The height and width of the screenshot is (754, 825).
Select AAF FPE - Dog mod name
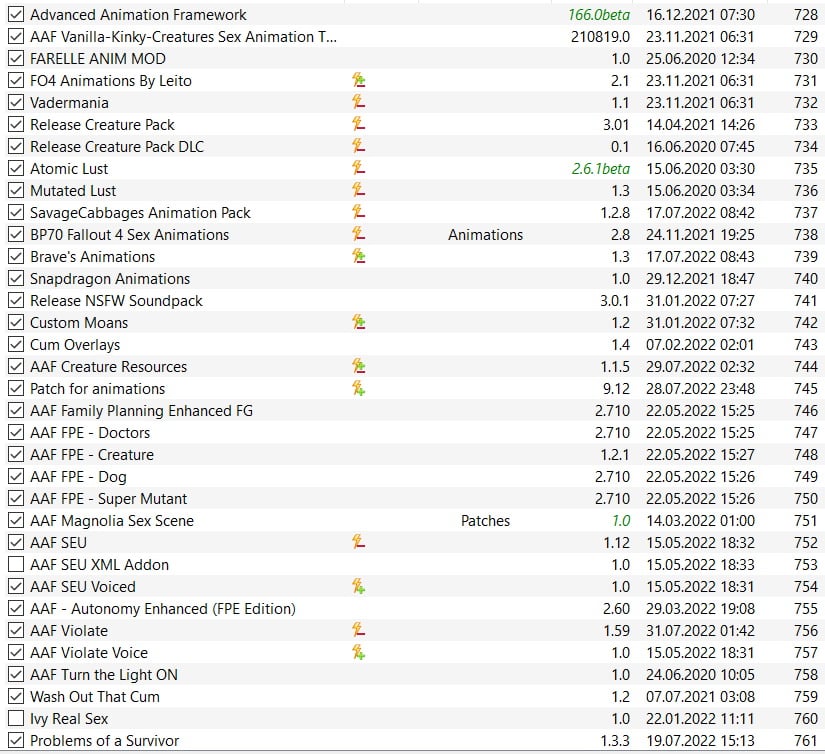tap(78, 477)
